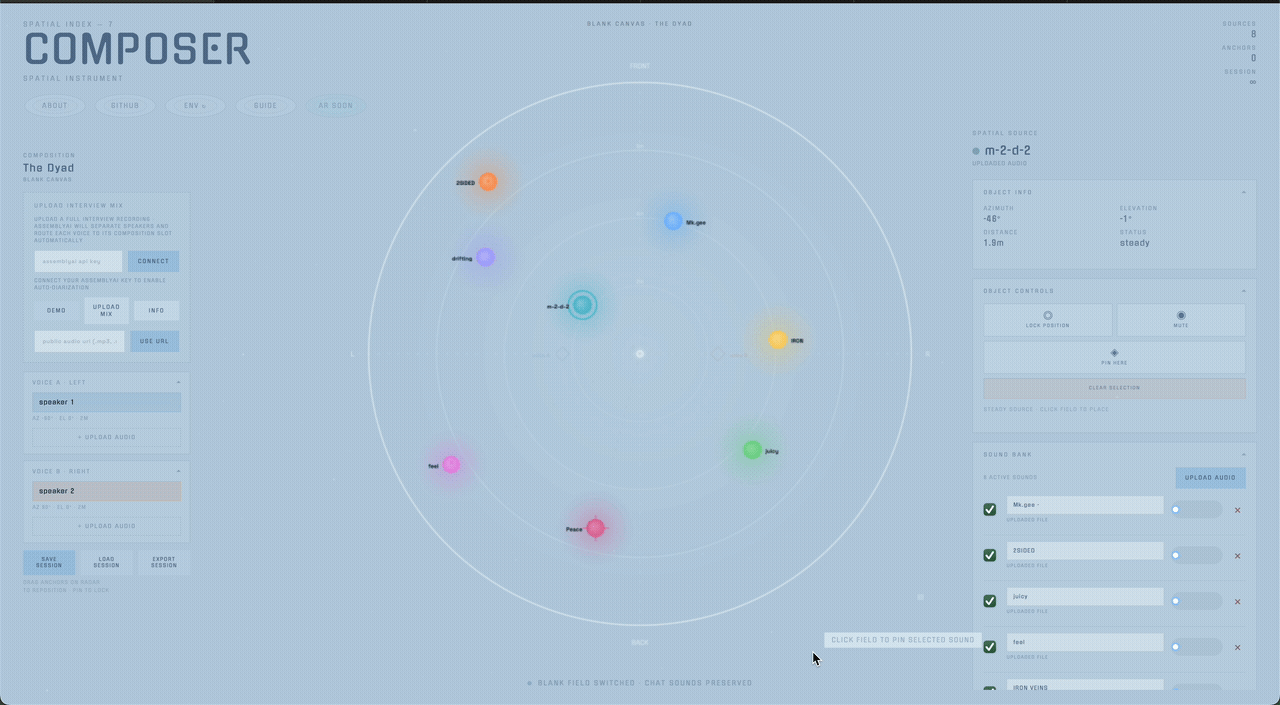
Task: Click the m-2-d-2 spatial source title
Action: [x=1008, y=150]
